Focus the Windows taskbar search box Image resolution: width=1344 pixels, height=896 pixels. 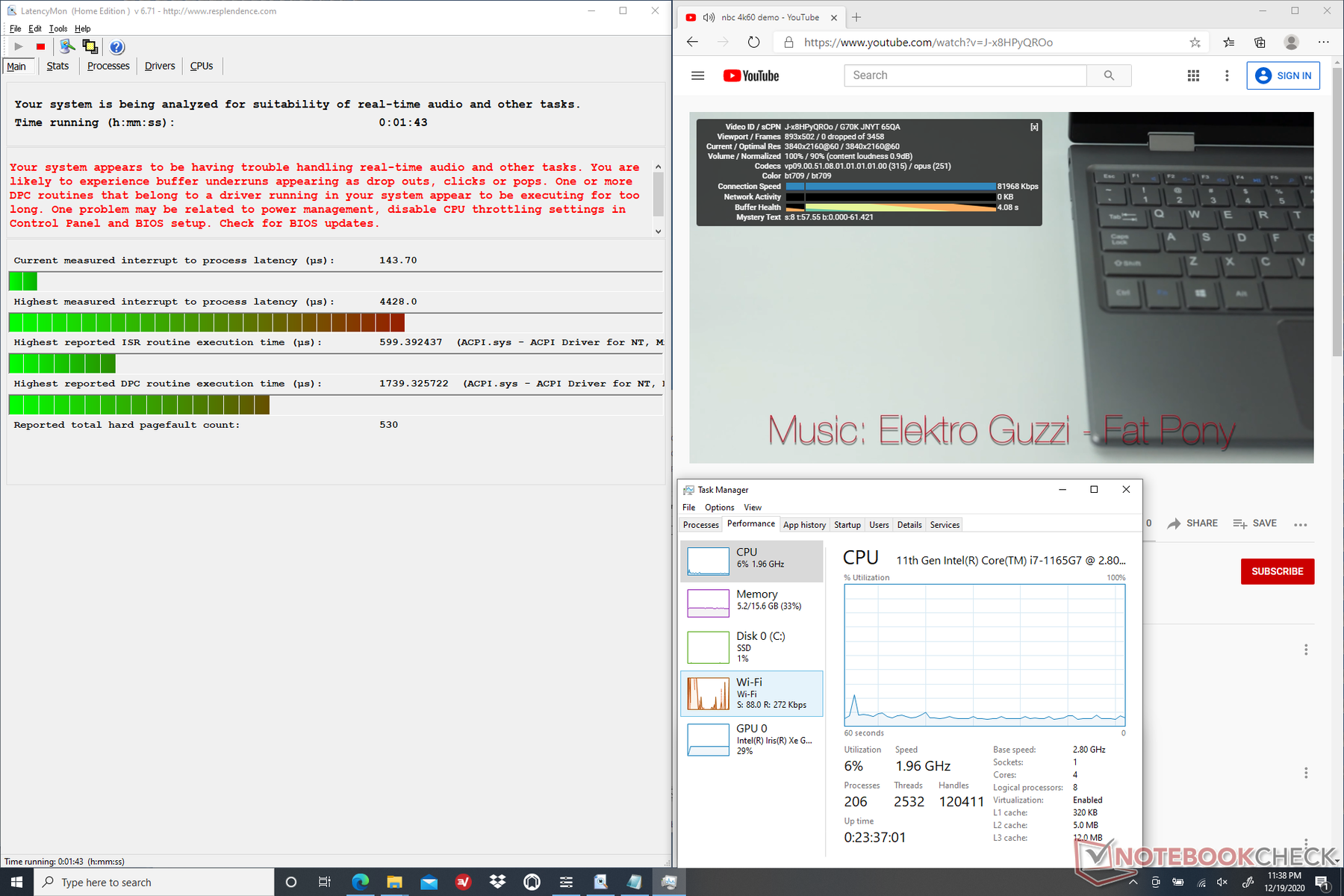[154, 882]
